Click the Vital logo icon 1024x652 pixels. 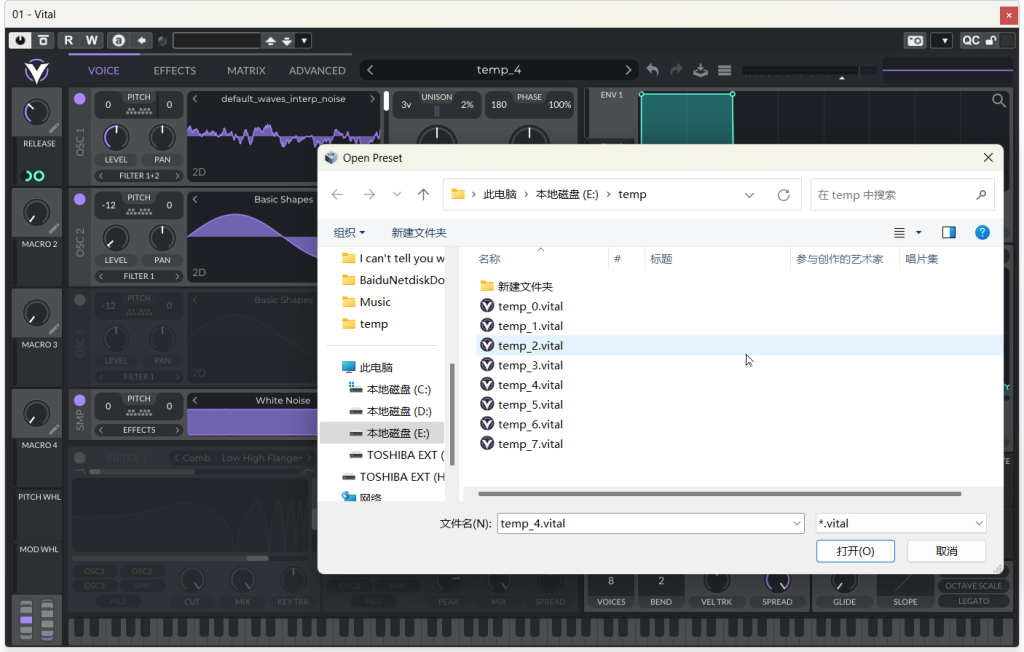pyautogui.click(x=37, y=71)
